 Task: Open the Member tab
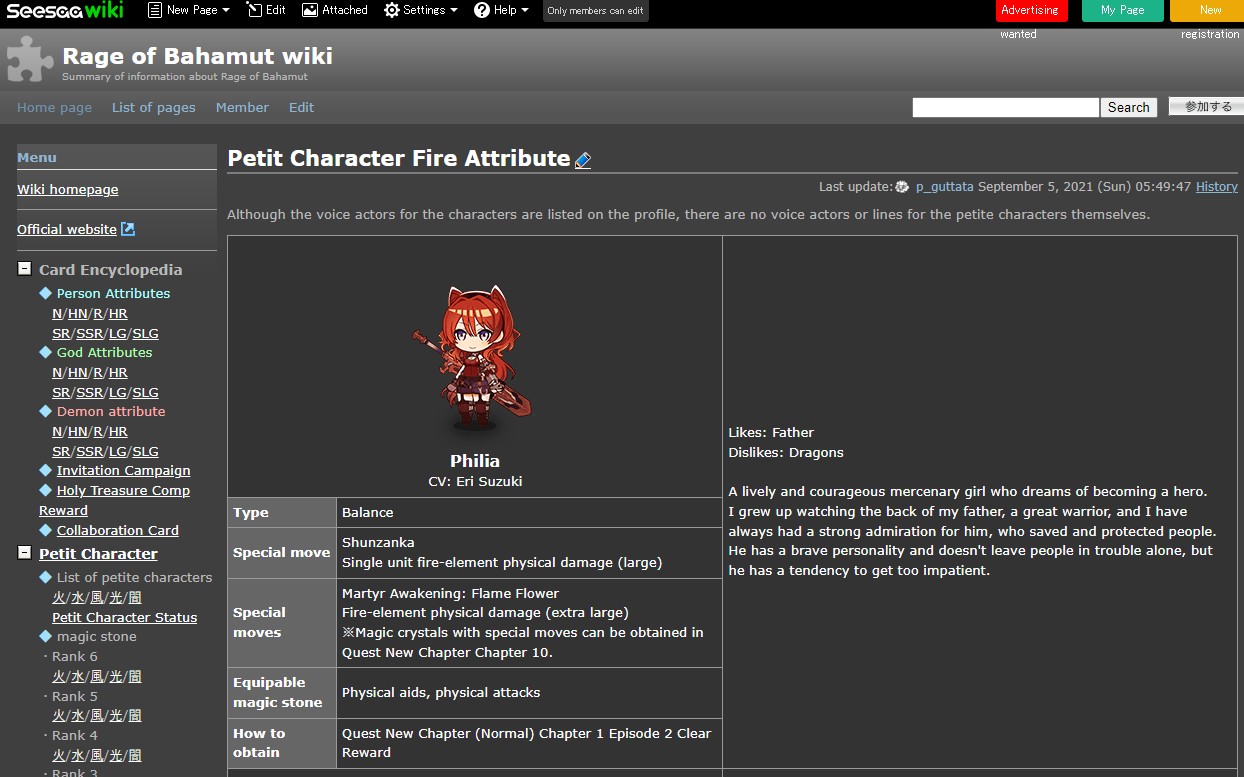242,107
